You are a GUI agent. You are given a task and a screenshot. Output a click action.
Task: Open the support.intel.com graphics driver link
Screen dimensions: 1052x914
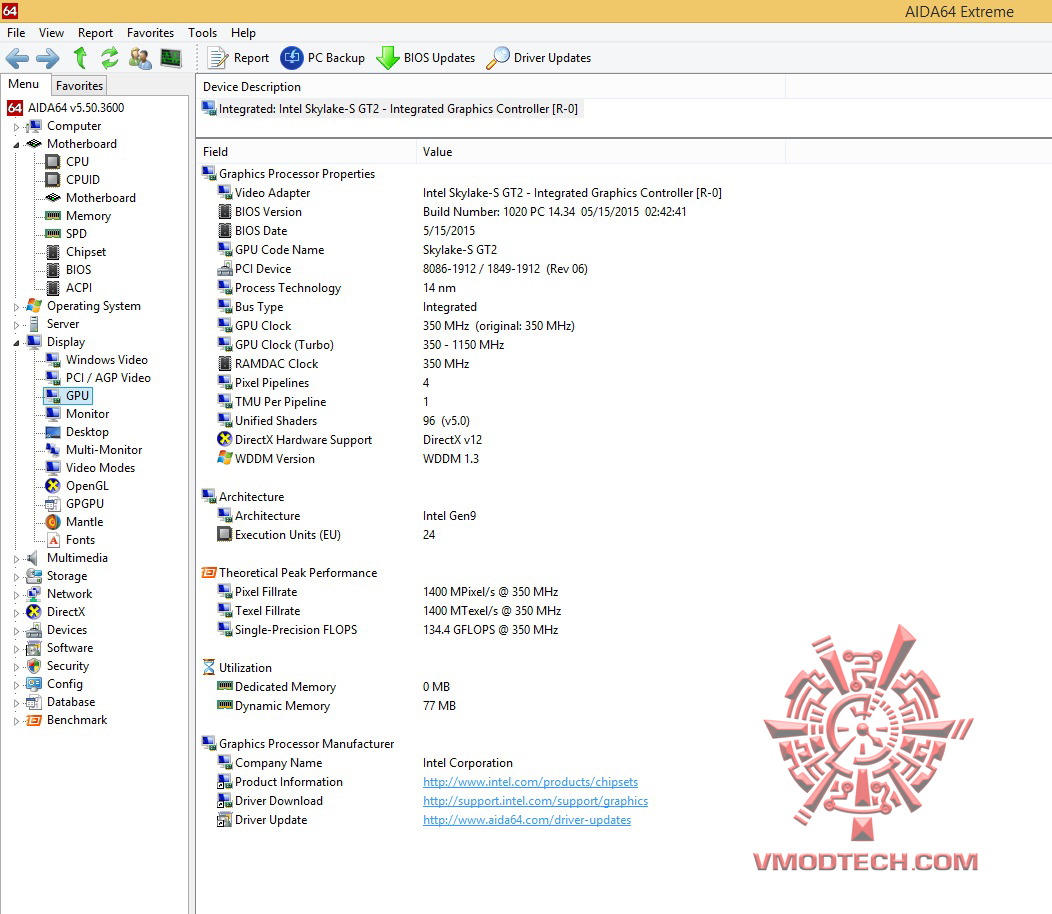(x=535, y=801)
